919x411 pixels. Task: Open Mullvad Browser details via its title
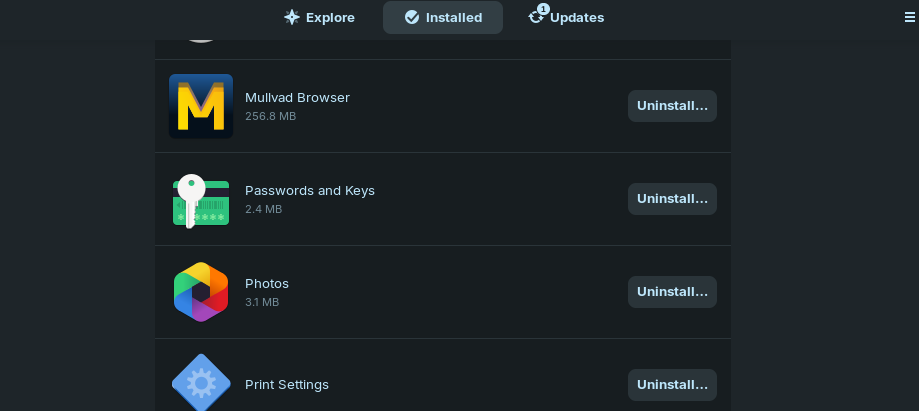(x=297, y=97)
